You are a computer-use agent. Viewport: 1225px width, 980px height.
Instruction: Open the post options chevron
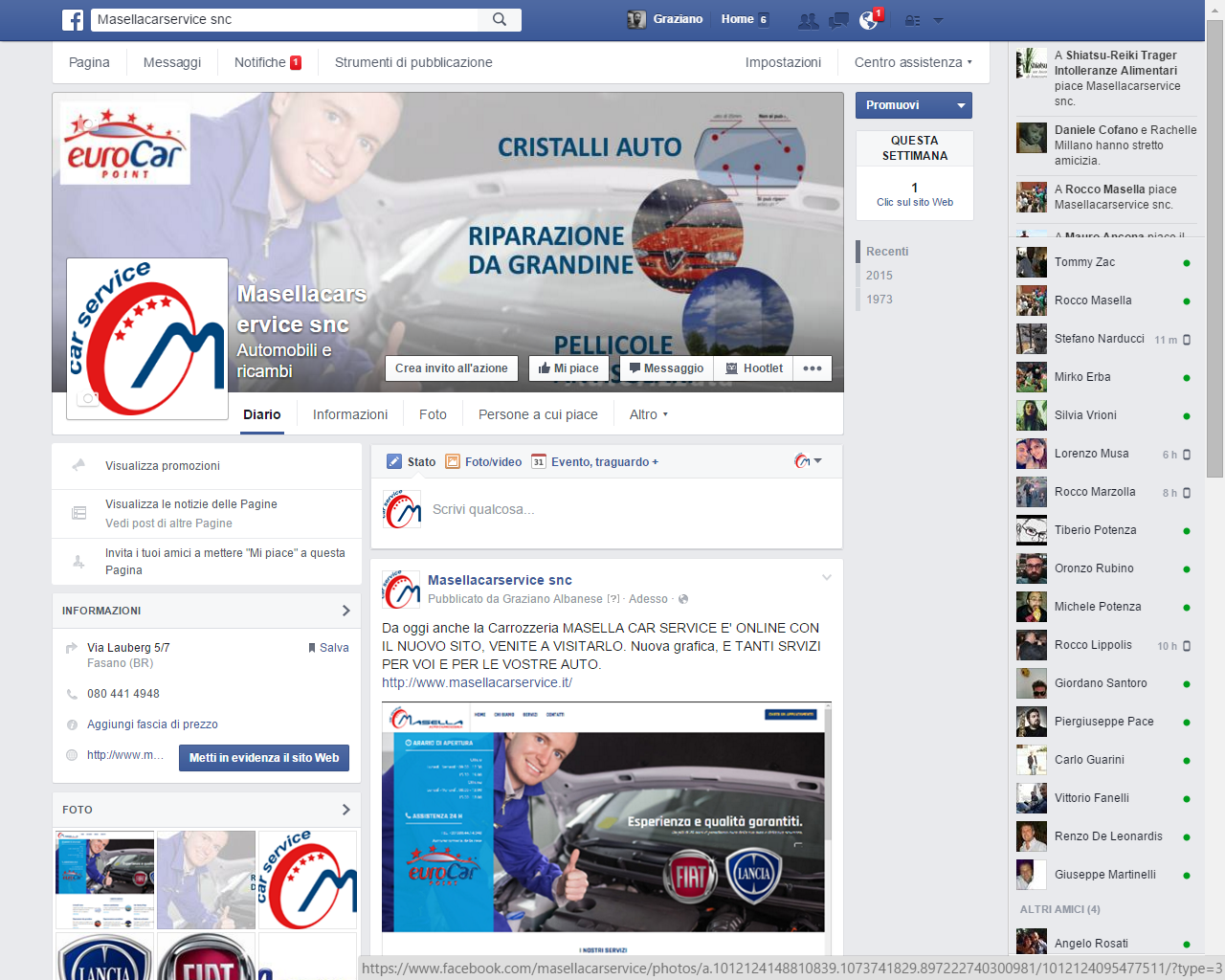[827, 577]
